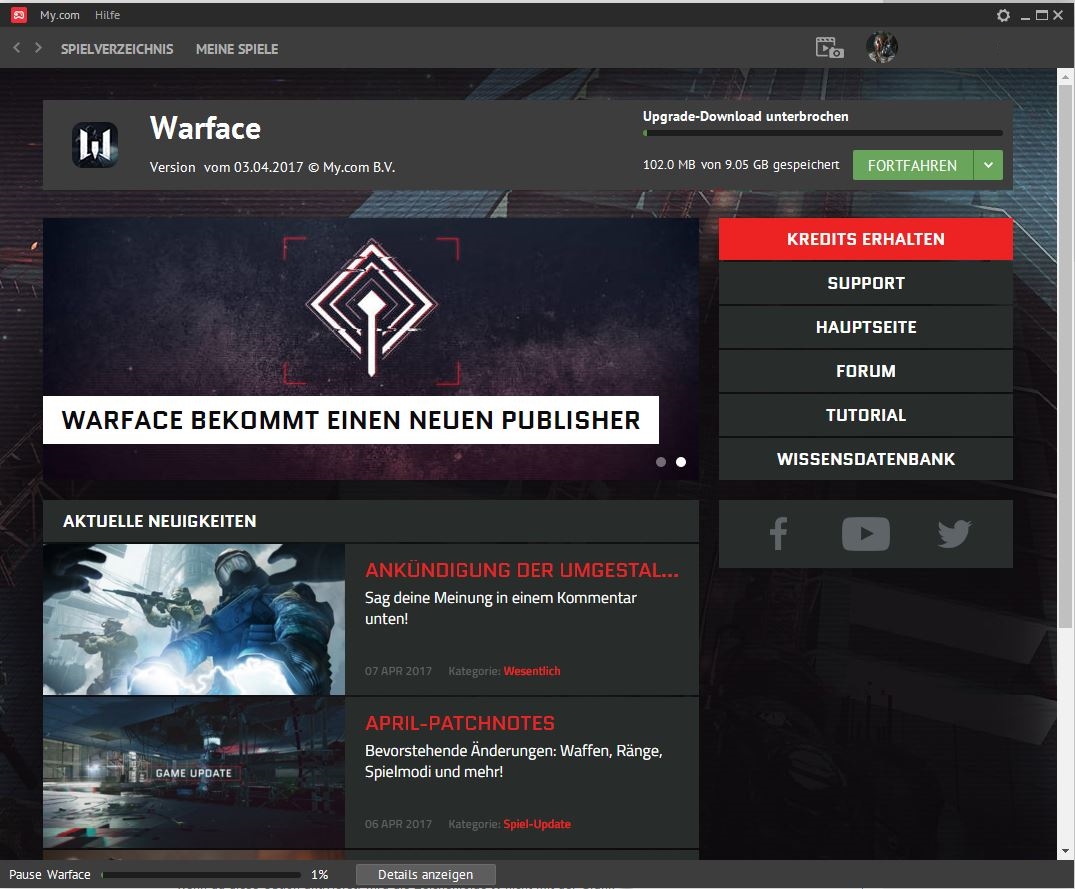Click the Sag deine Meinung description text
Viewport: 1075px width, 889px height.
tap(500, 608)
